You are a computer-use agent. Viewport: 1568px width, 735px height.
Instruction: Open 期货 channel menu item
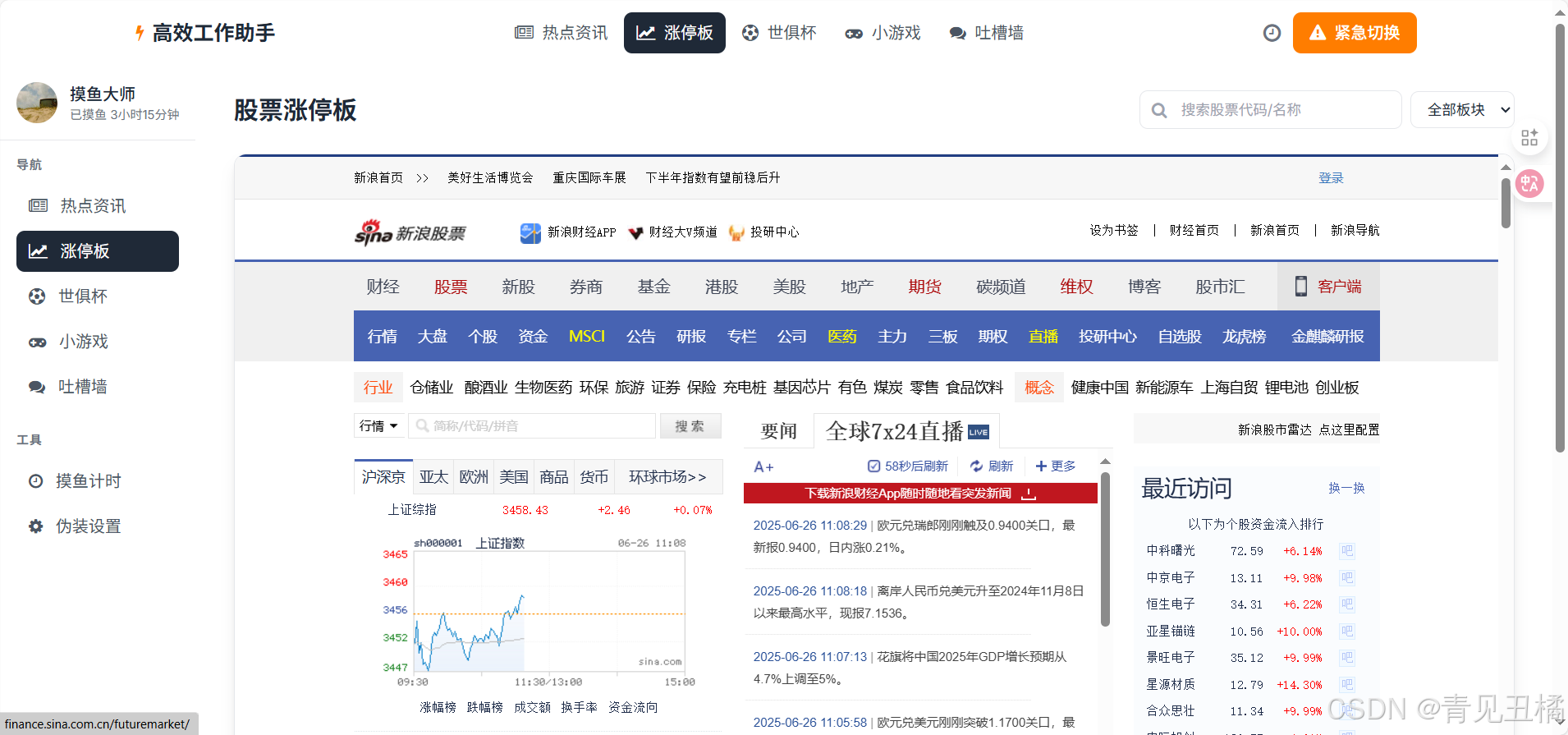[924, 287]
